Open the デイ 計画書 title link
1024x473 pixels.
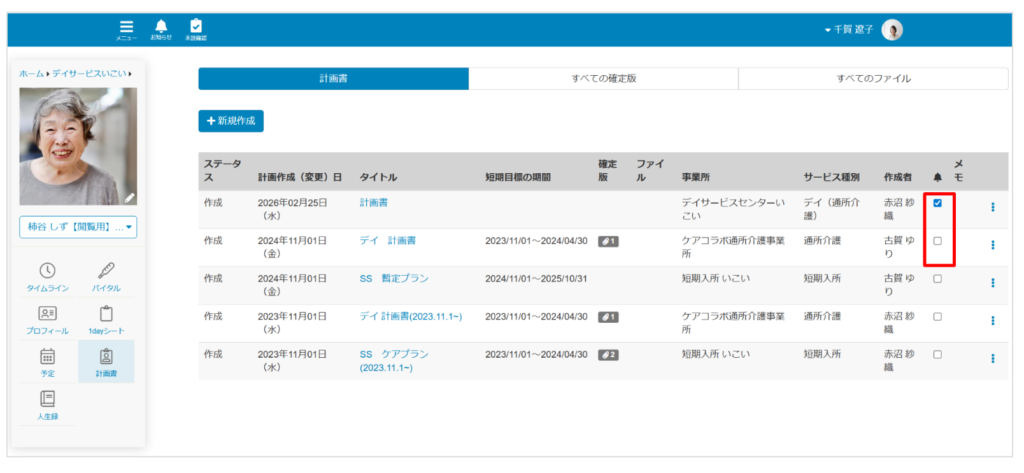point(388,240)
